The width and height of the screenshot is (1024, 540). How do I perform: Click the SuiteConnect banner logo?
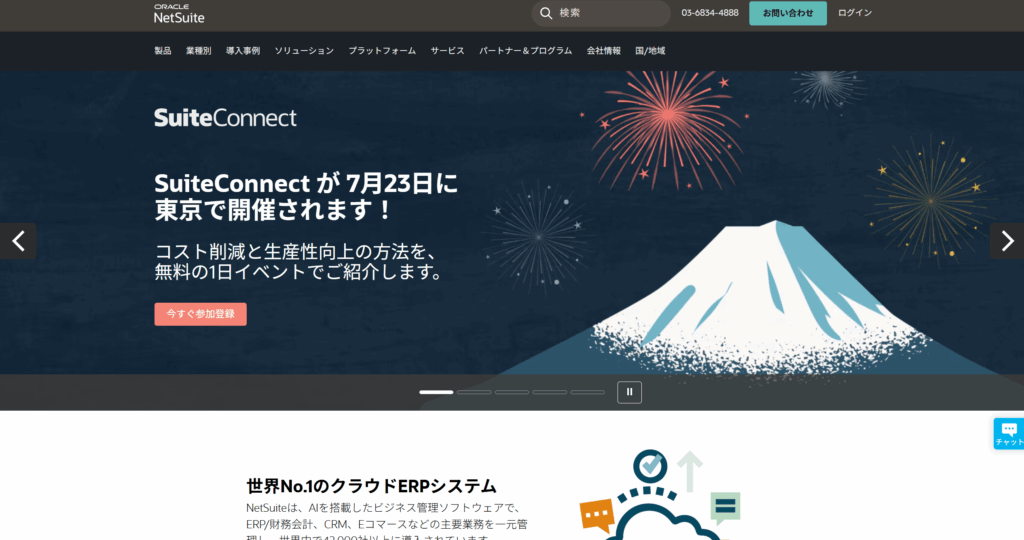(225, 118)
